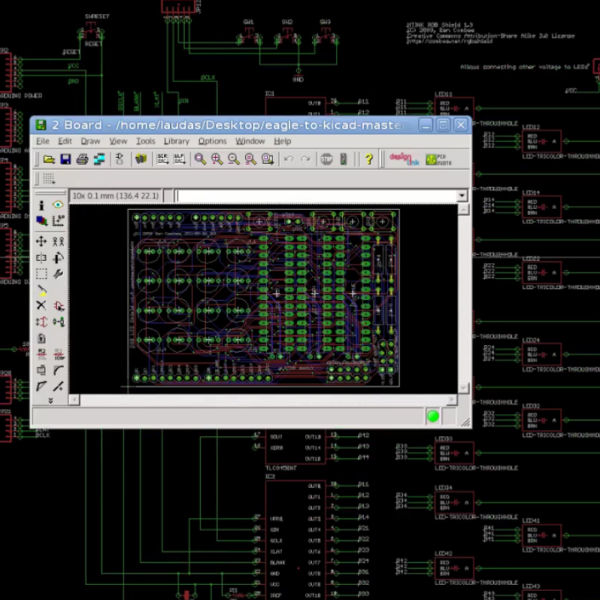Open the View menu
600x600 pixels.
118,141
